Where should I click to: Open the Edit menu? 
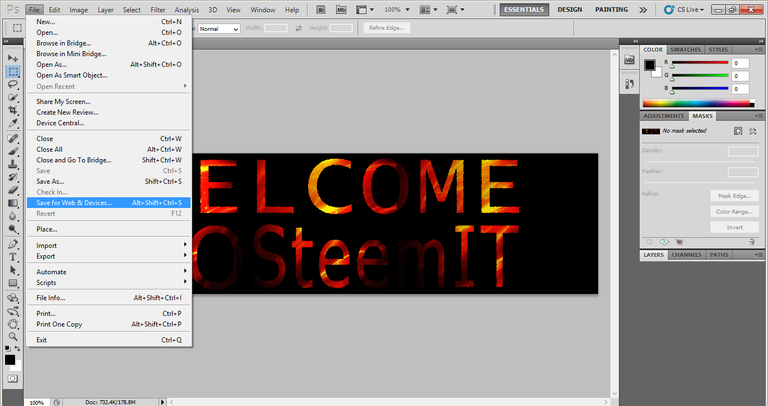pos(54,10)
